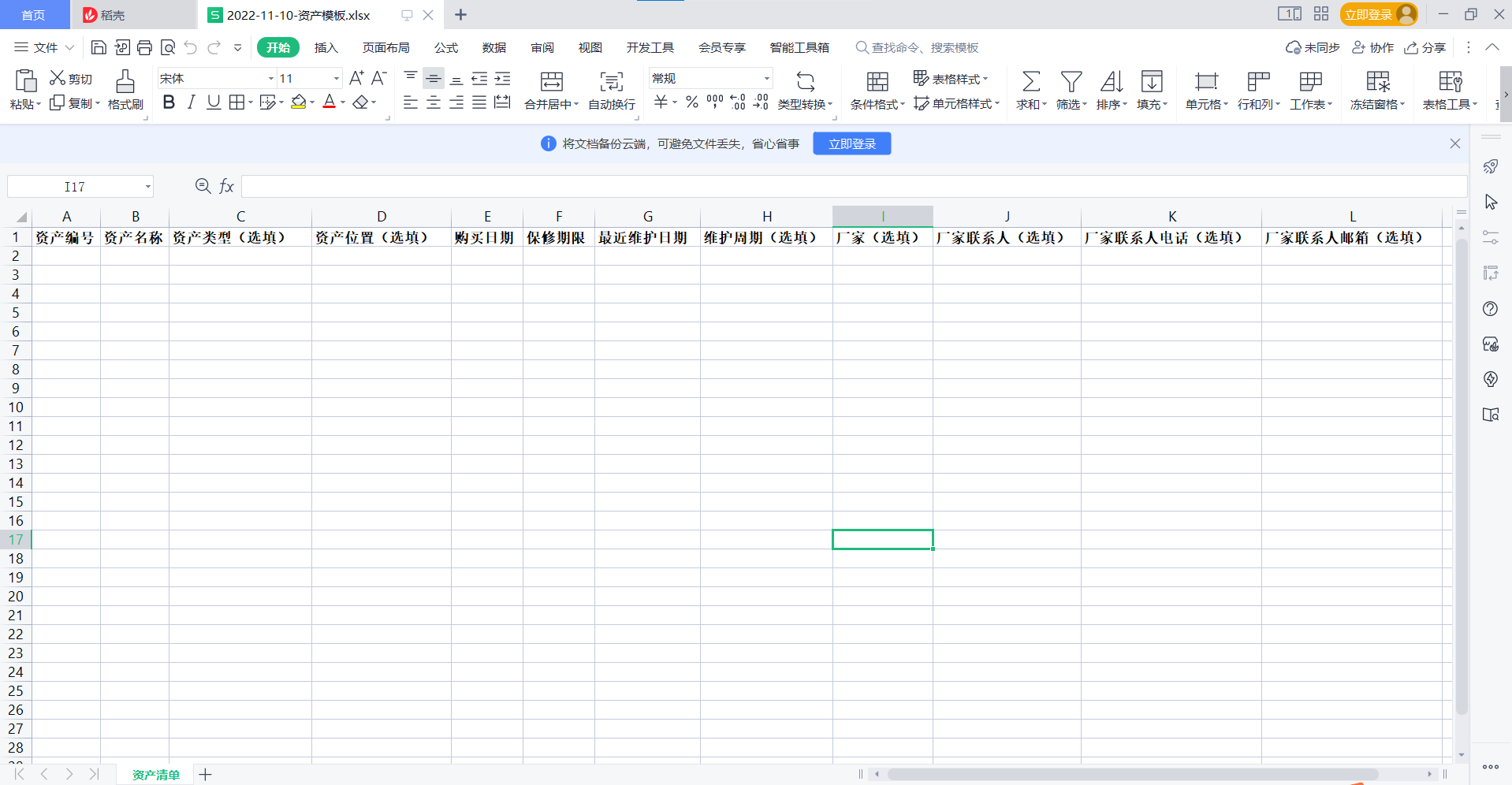Screen dimensions: 1512x785
Task: Expand the Name Box dropdown arrow
Action: (x=147, y=187)
